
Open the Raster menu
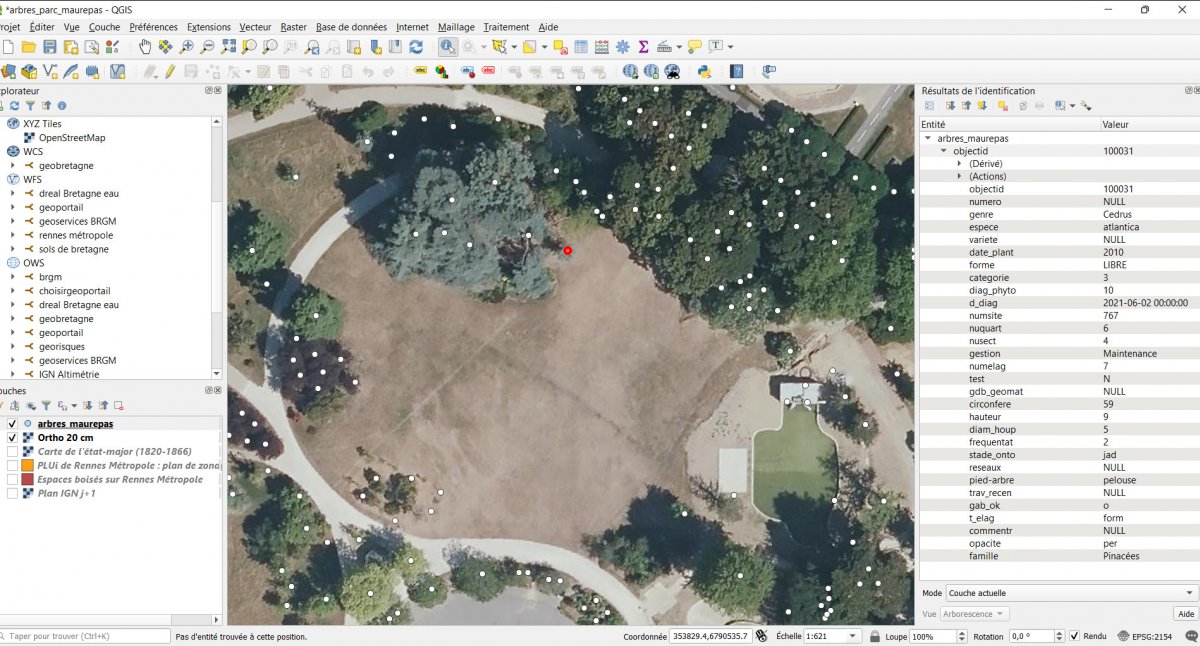tap(292, 27)
